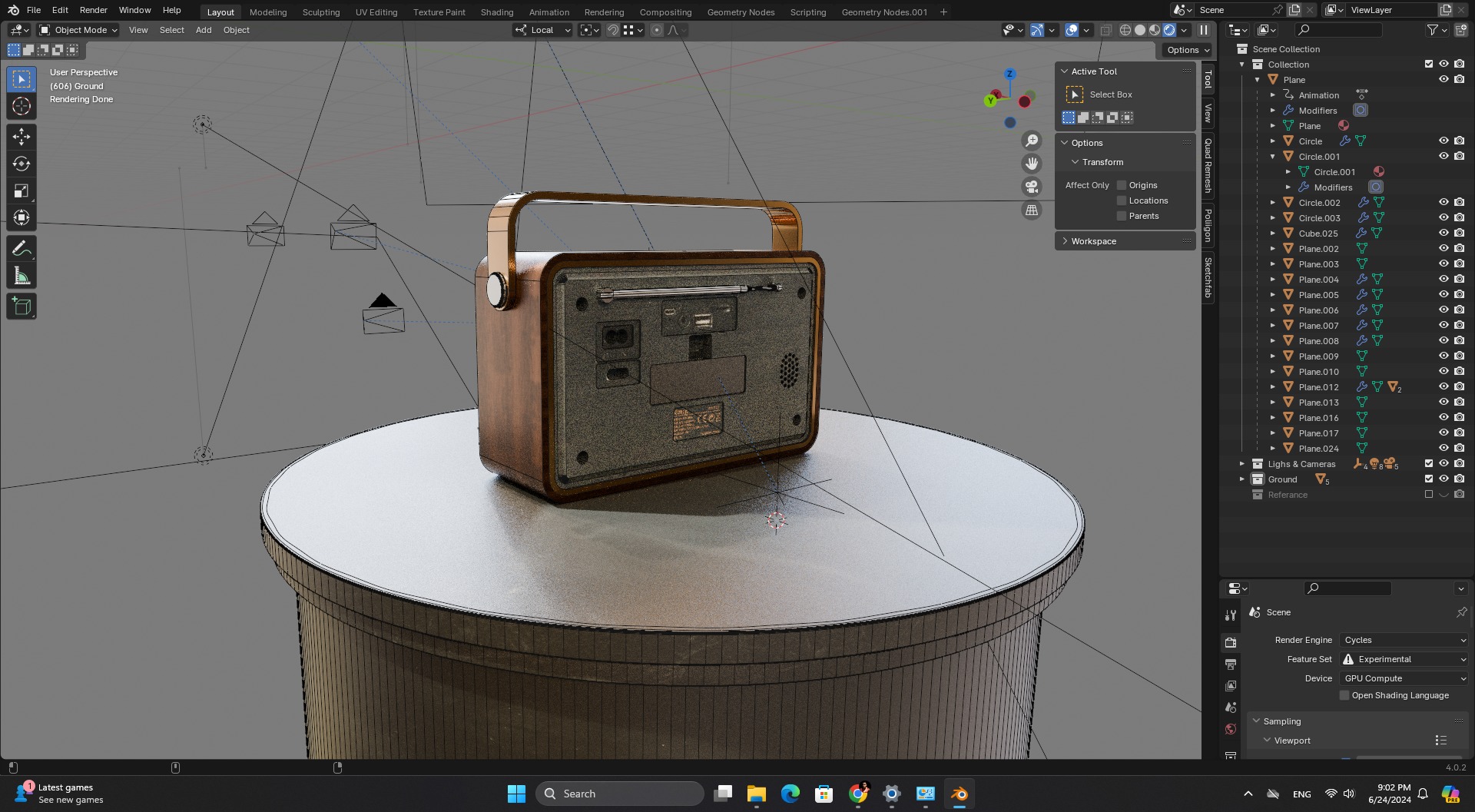
Task: Switch to material preview shading
Action: tap(1155, 30)
